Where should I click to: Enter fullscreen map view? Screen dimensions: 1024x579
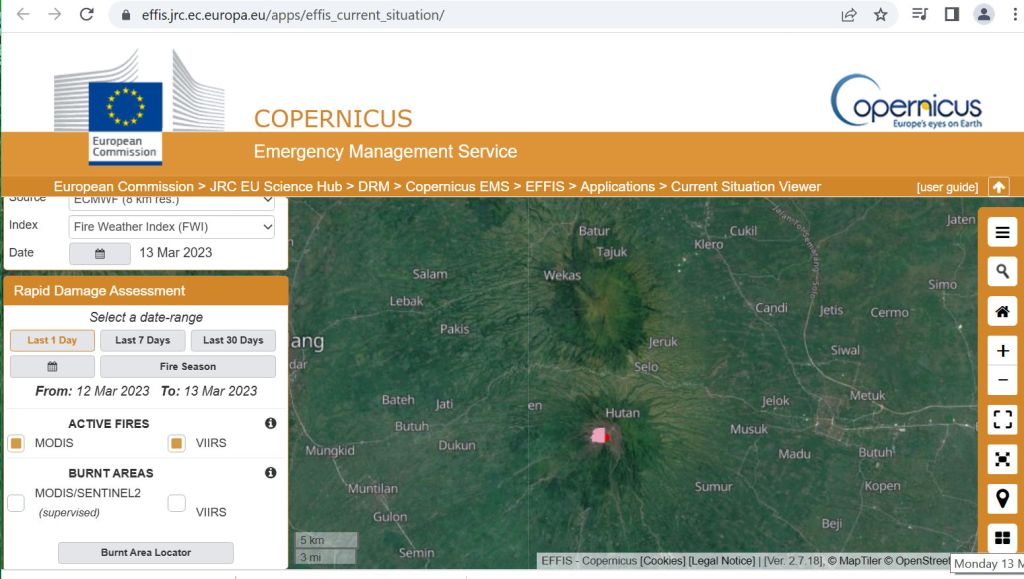(1002, 420)
